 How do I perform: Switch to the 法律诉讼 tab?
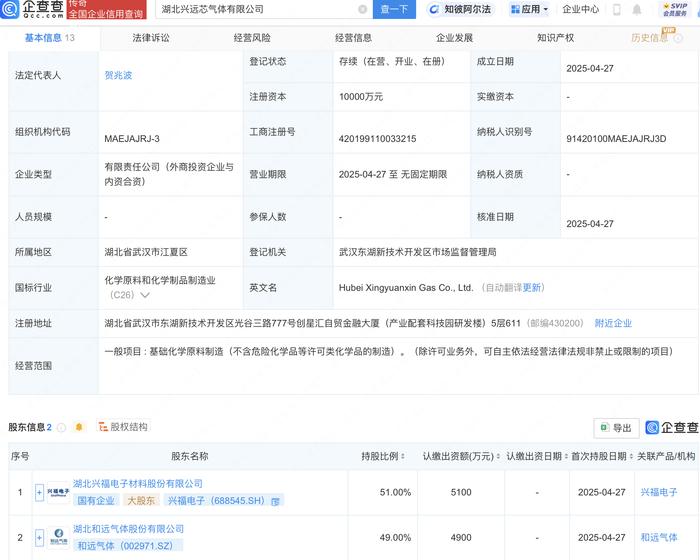click(x=151, y=38)
